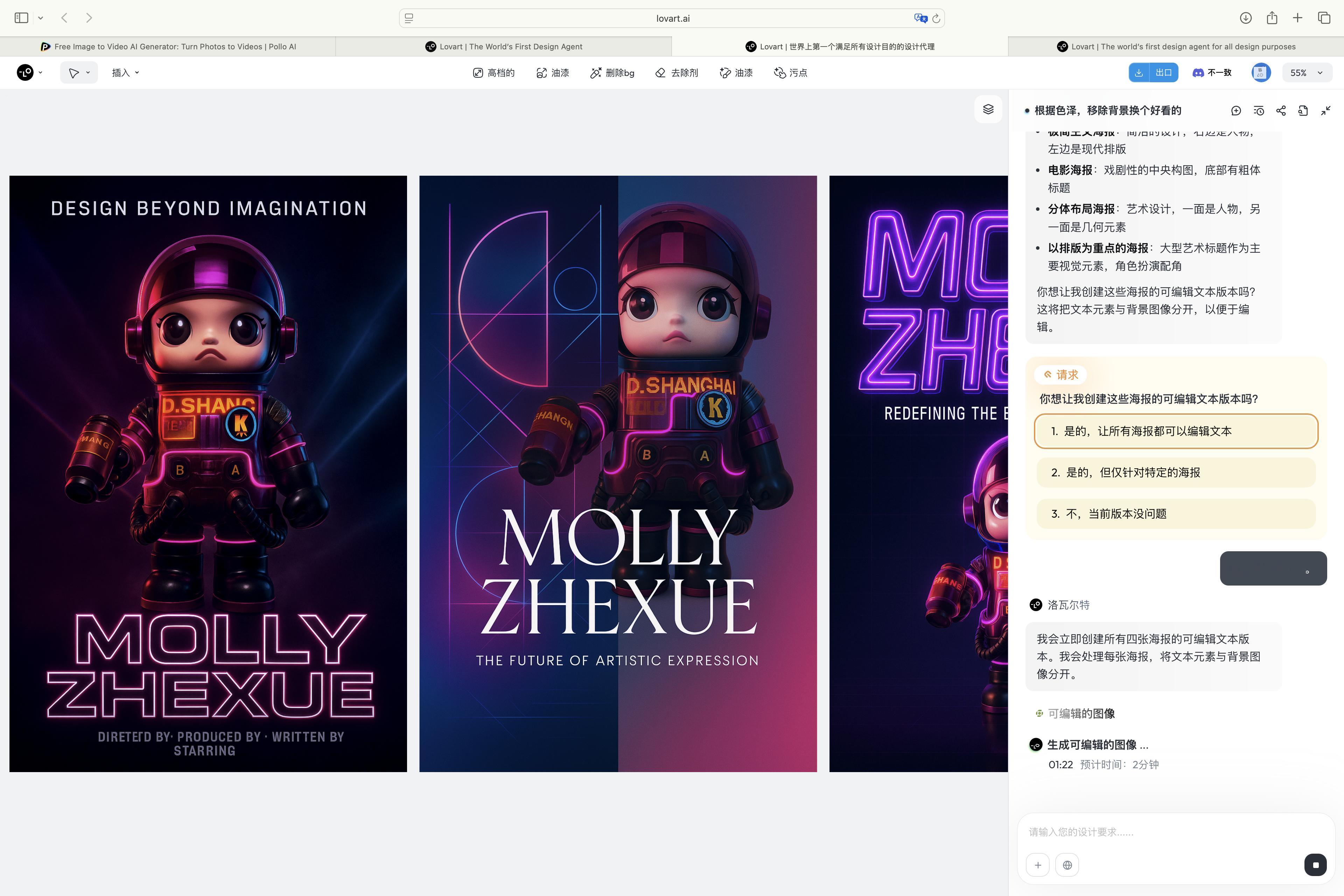The height and width of the screenshot is (896, 1344).
Task: Start a new chat with plus icon
Action: click(1236, 111)
